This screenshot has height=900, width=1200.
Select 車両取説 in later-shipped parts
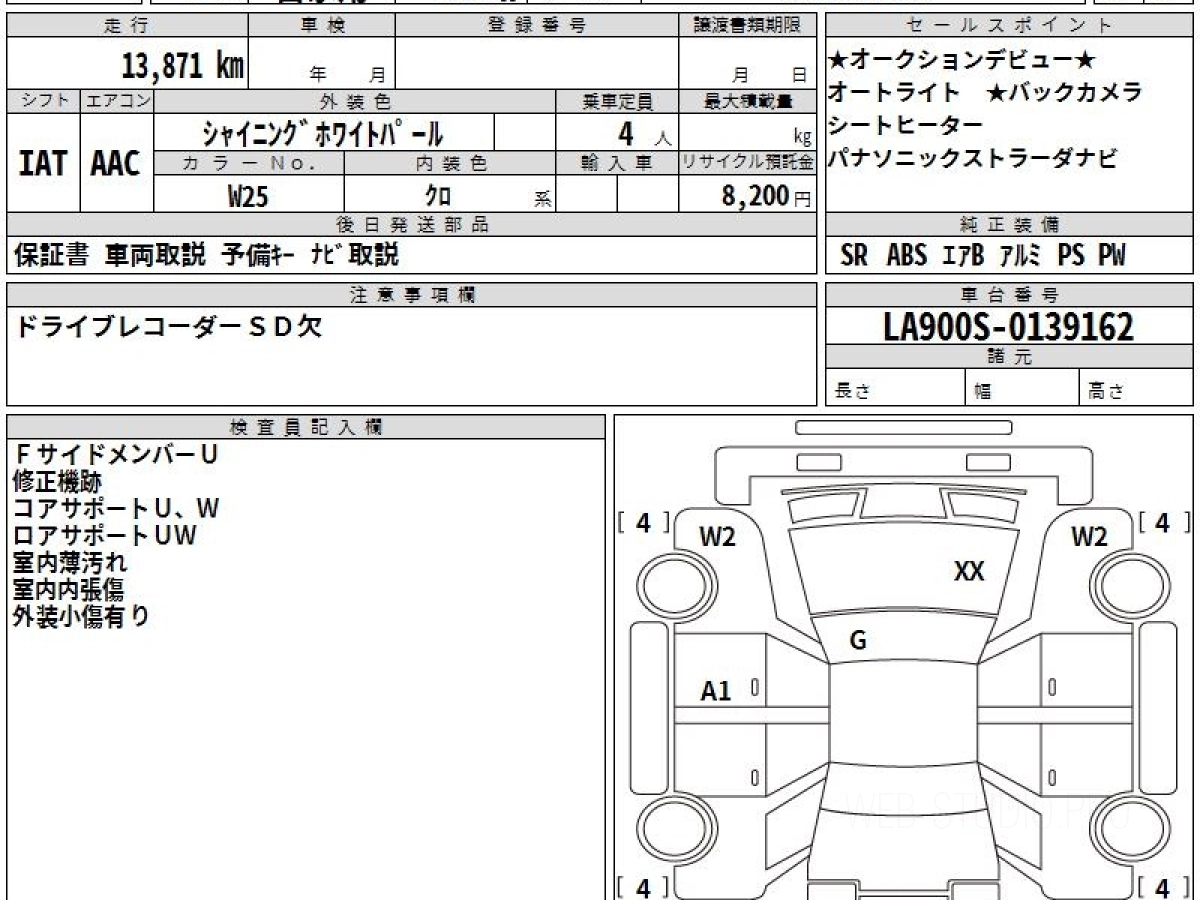pos(156,255)
